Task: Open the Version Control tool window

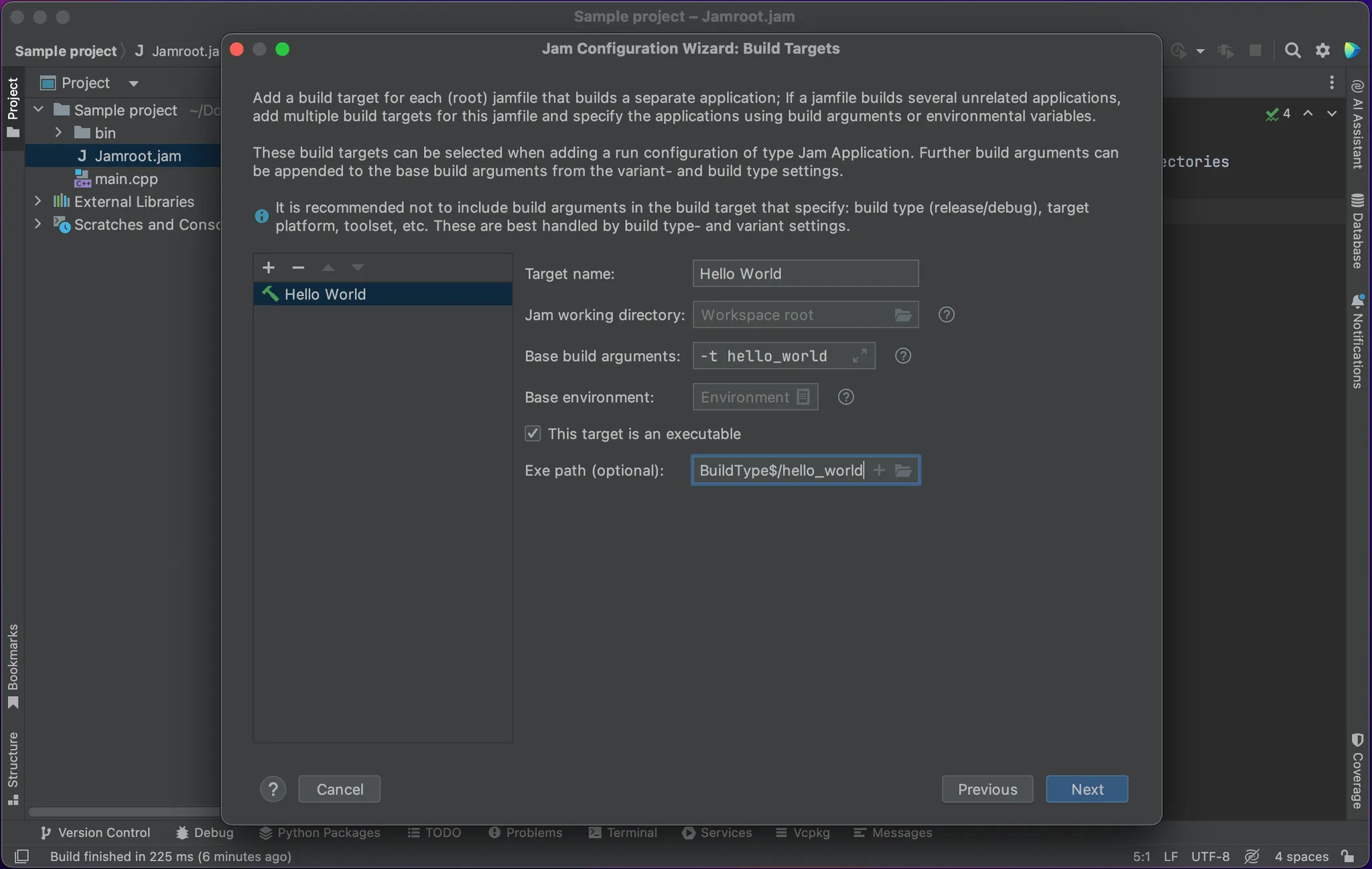Action: (95, 832)
